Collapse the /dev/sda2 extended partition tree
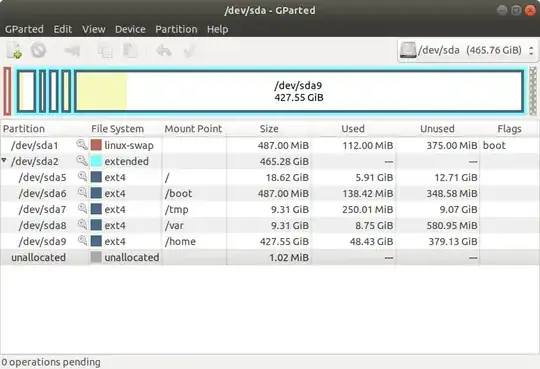Viewport: 540px width, 369px height. (4, 161)
